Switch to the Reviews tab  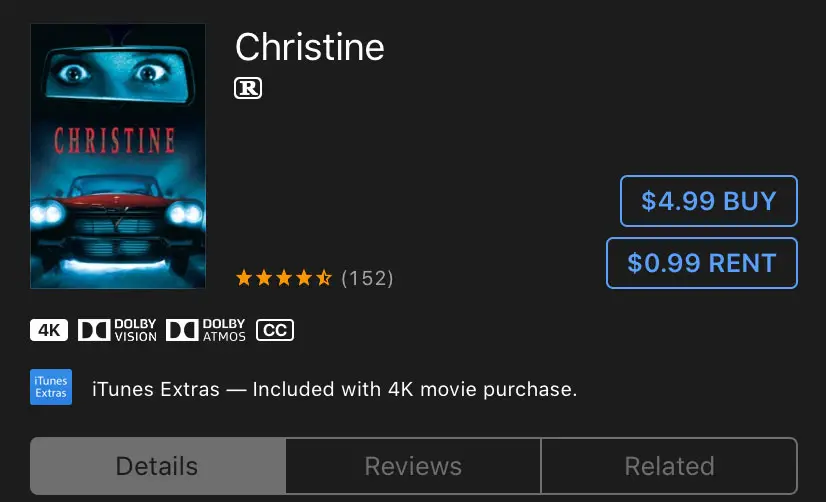coord(414,466)
